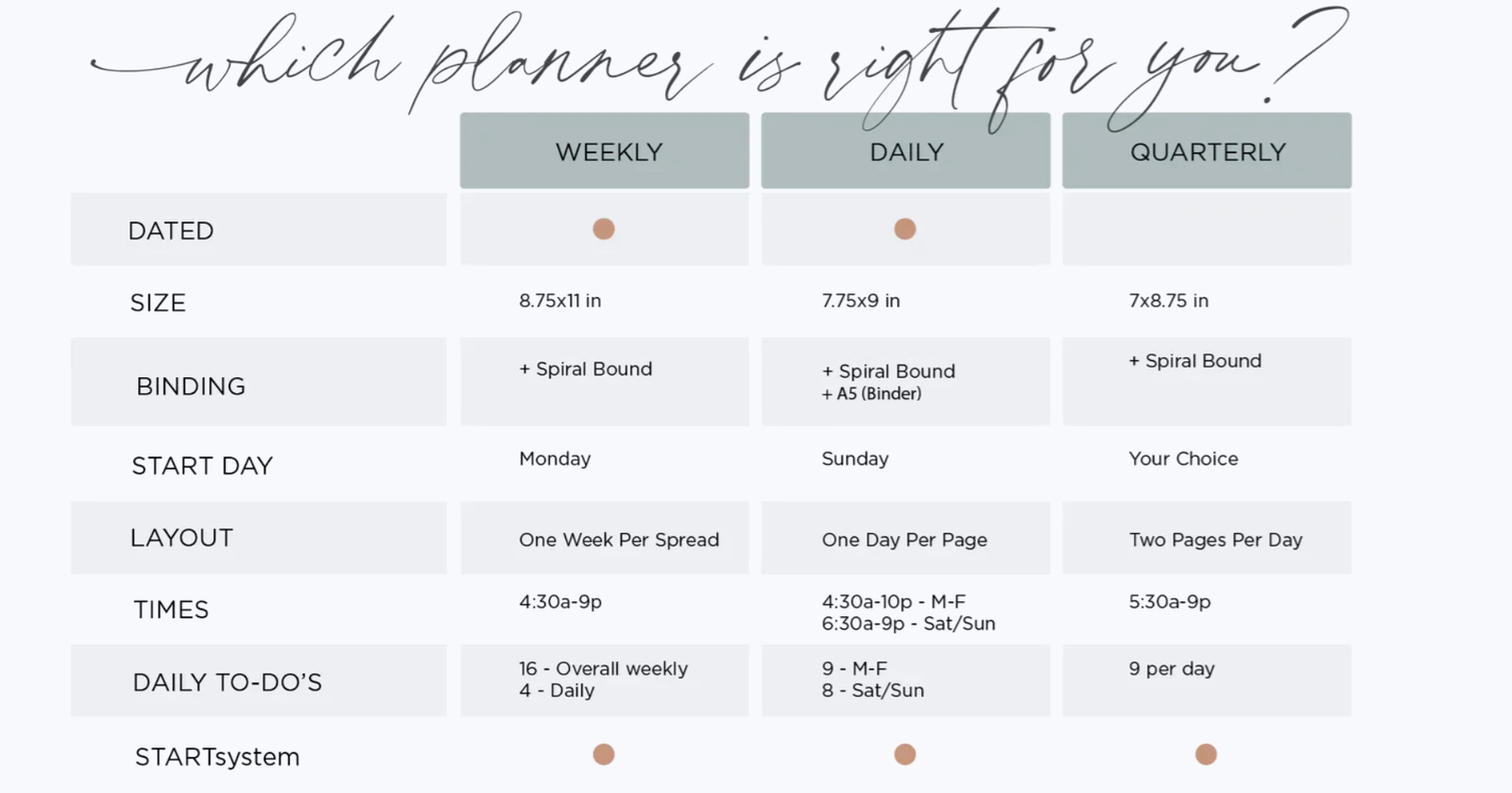Click the One Week Per Spread text
The height and width of the screenshot is (793, 1512).
pos(619,540)
